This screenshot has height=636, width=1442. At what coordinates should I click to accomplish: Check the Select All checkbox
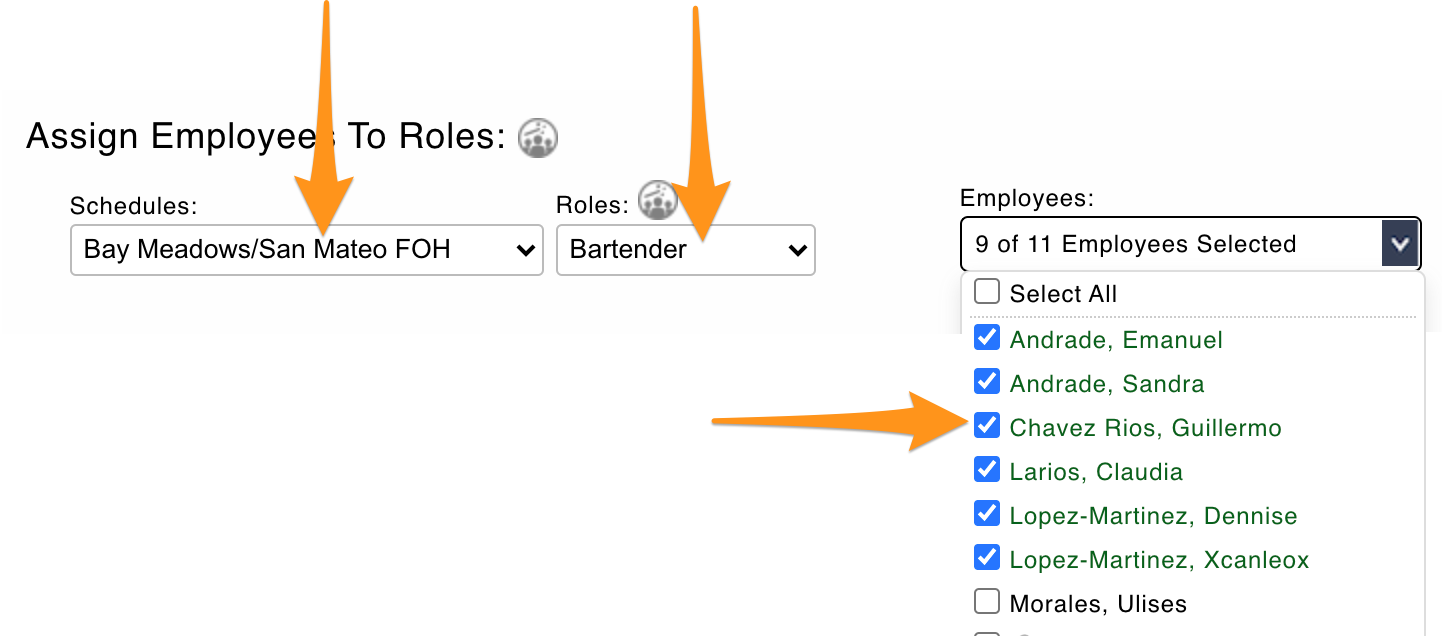(x=987, y=292)
